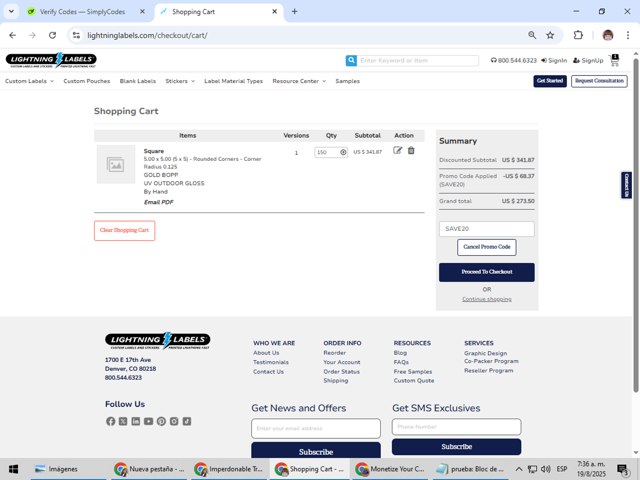Click the promo code field containing SAVE20

(x=487, y=229)
